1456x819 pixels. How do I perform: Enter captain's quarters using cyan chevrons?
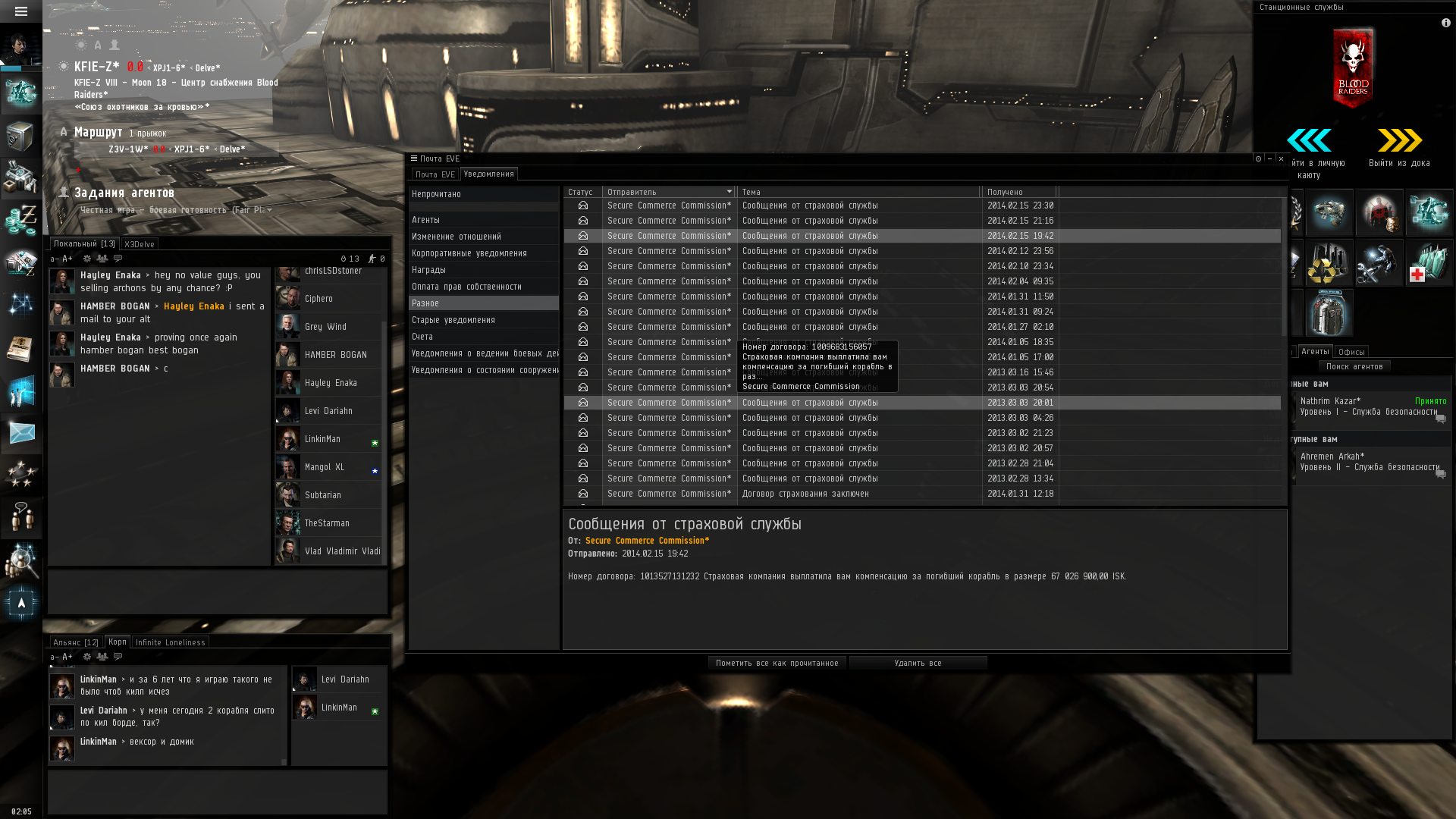click(x=1309, y=140)
